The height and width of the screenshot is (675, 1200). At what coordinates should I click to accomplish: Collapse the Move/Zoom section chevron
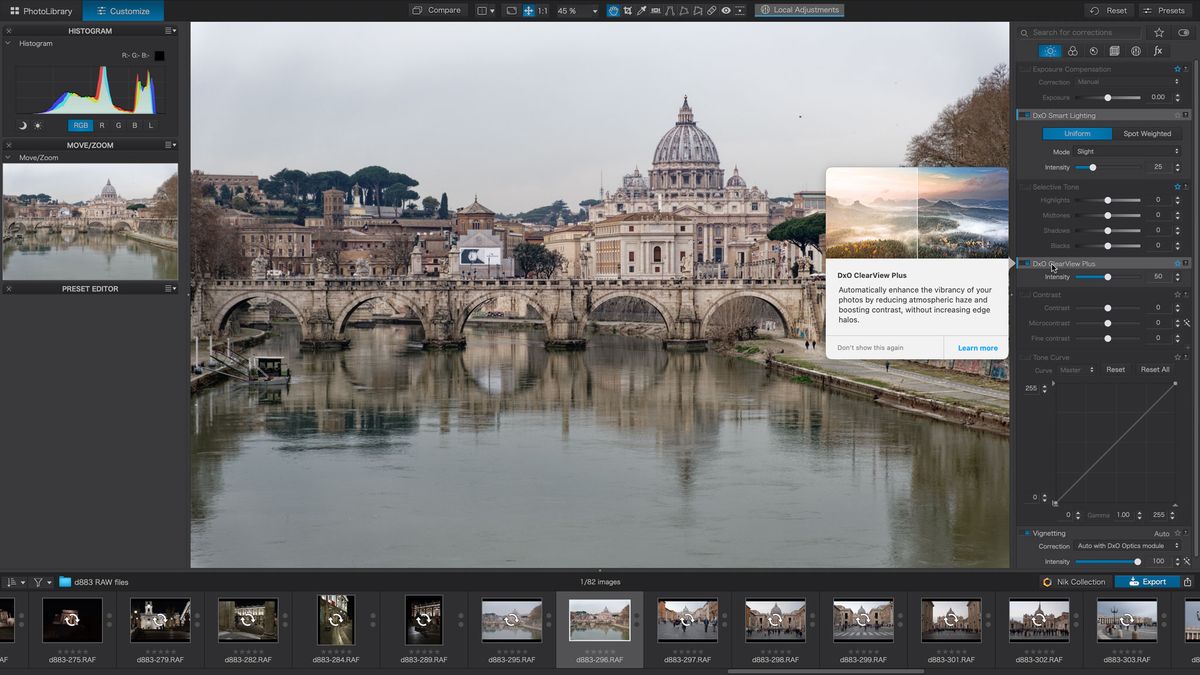9,157
